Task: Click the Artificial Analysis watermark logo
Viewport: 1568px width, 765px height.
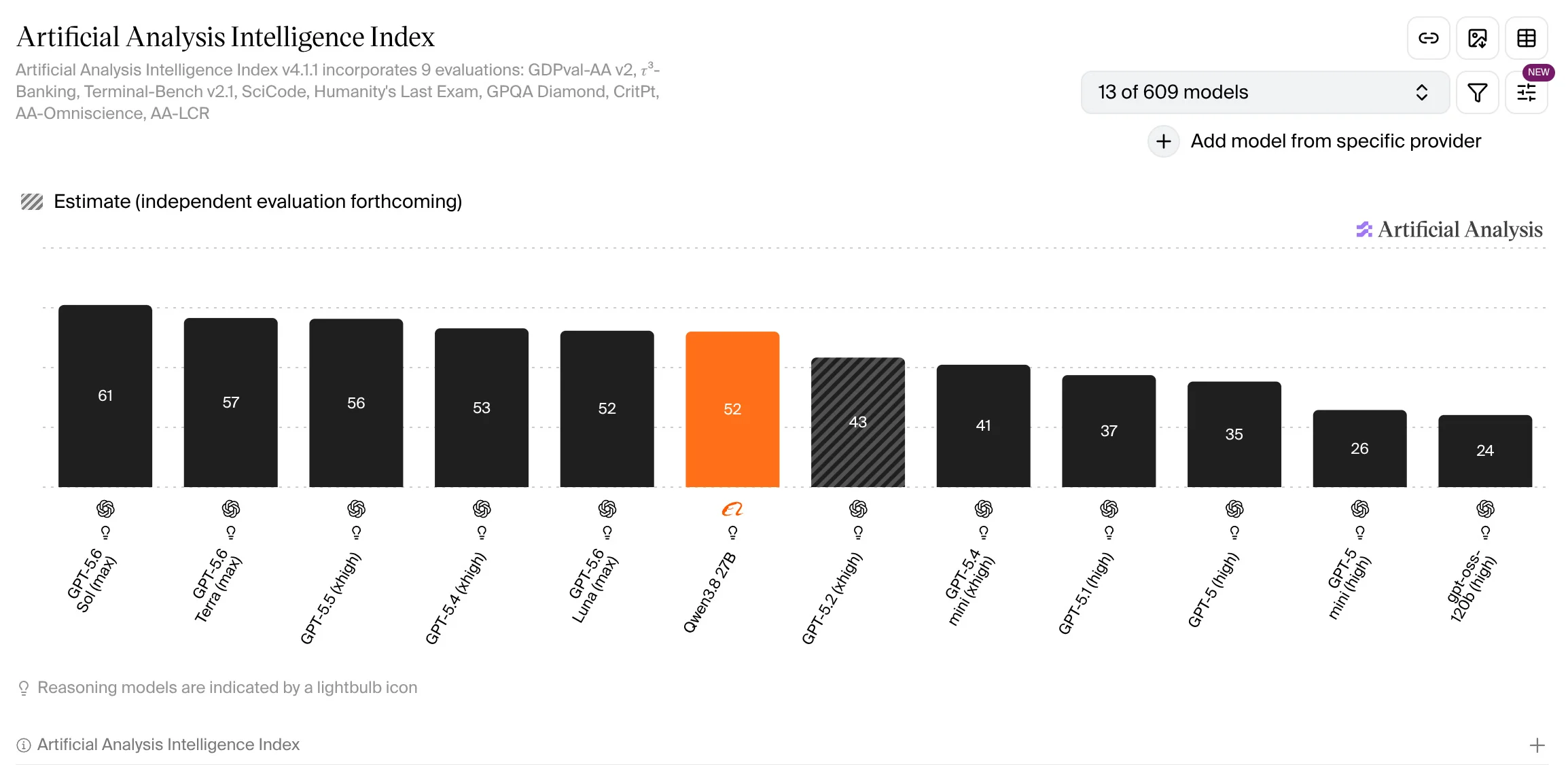Action: (x=1449, y=230)
